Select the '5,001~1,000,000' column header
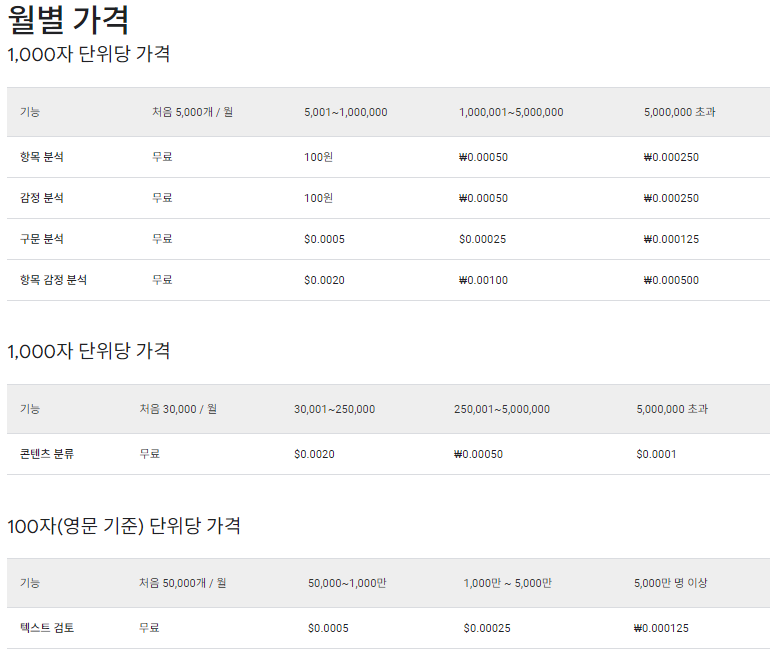This screenshot has height=649, width=771. 346,112
